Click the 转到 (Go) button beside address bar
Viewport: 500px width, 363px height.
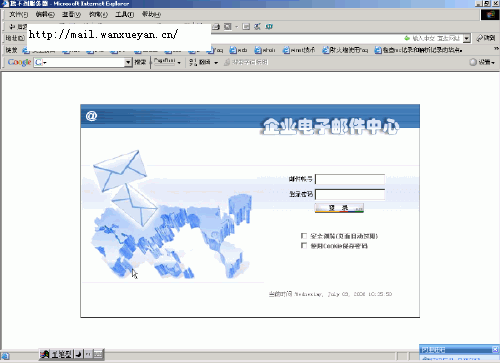(486, 38)
